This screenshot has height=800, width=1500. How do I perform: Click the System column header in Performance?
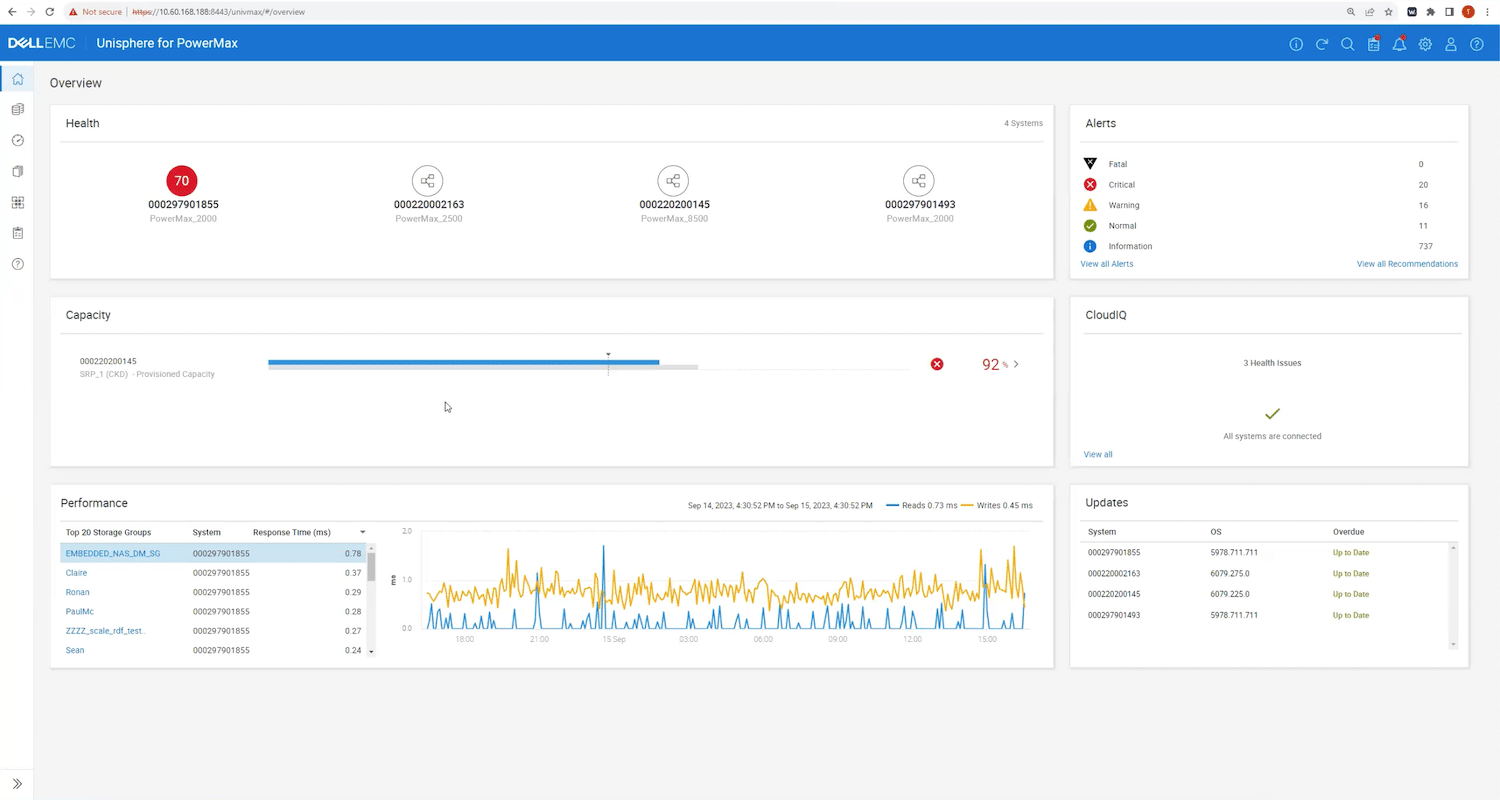207,532
